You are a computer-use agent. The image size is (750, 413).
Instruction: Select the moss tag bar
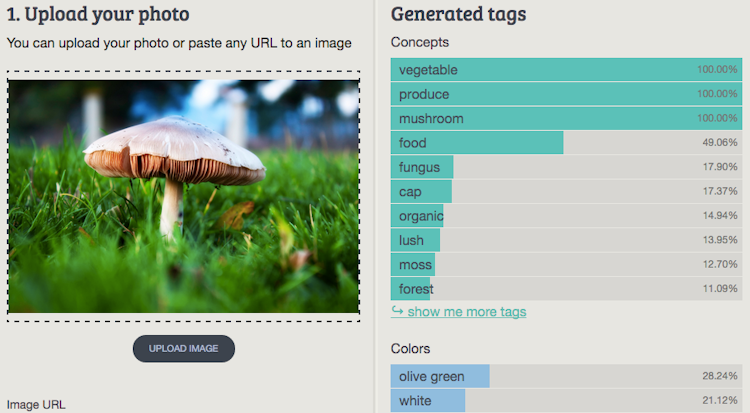coord(566,265)
